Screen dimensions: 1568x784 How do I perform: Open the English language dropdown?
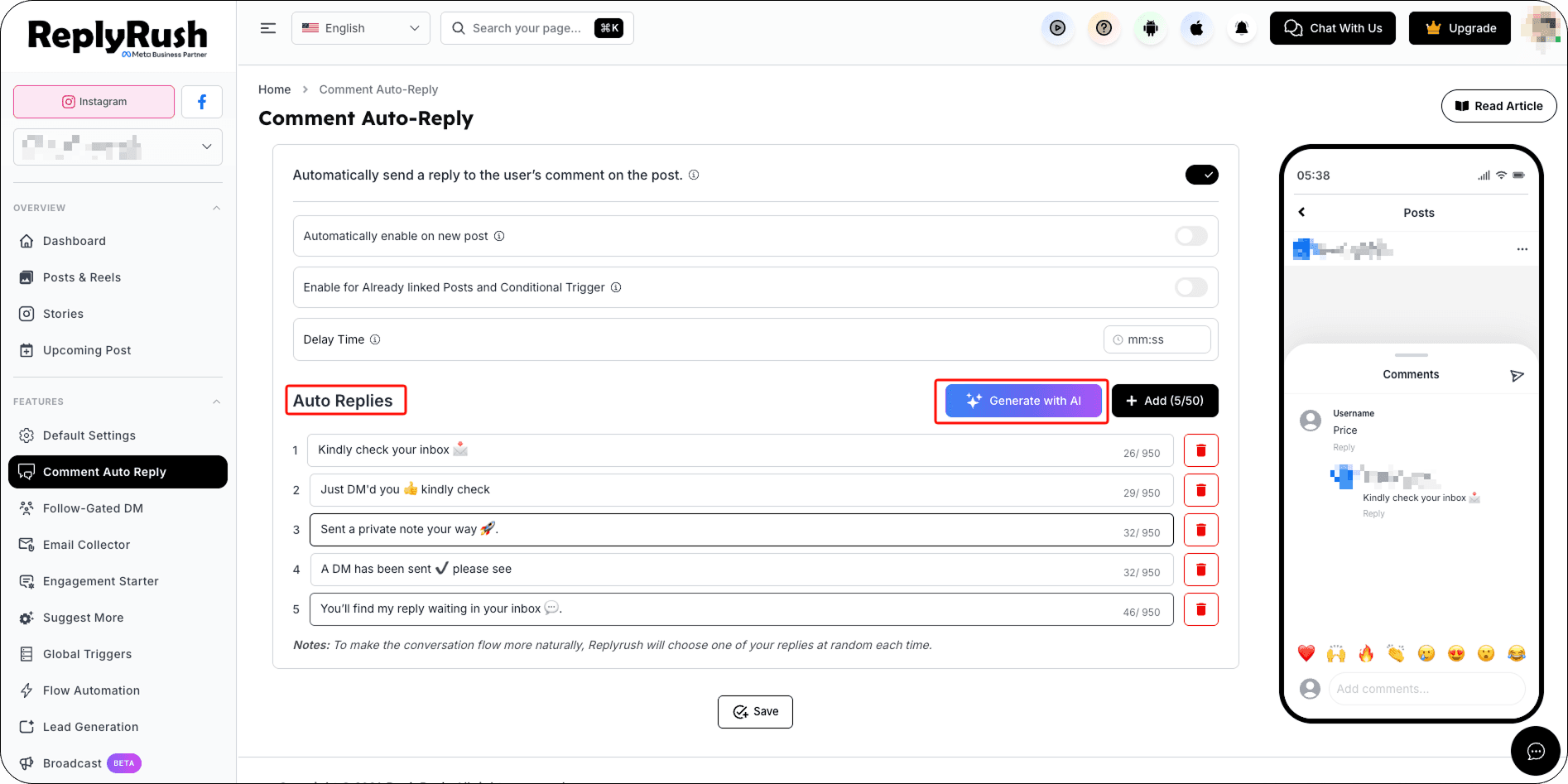361,28
